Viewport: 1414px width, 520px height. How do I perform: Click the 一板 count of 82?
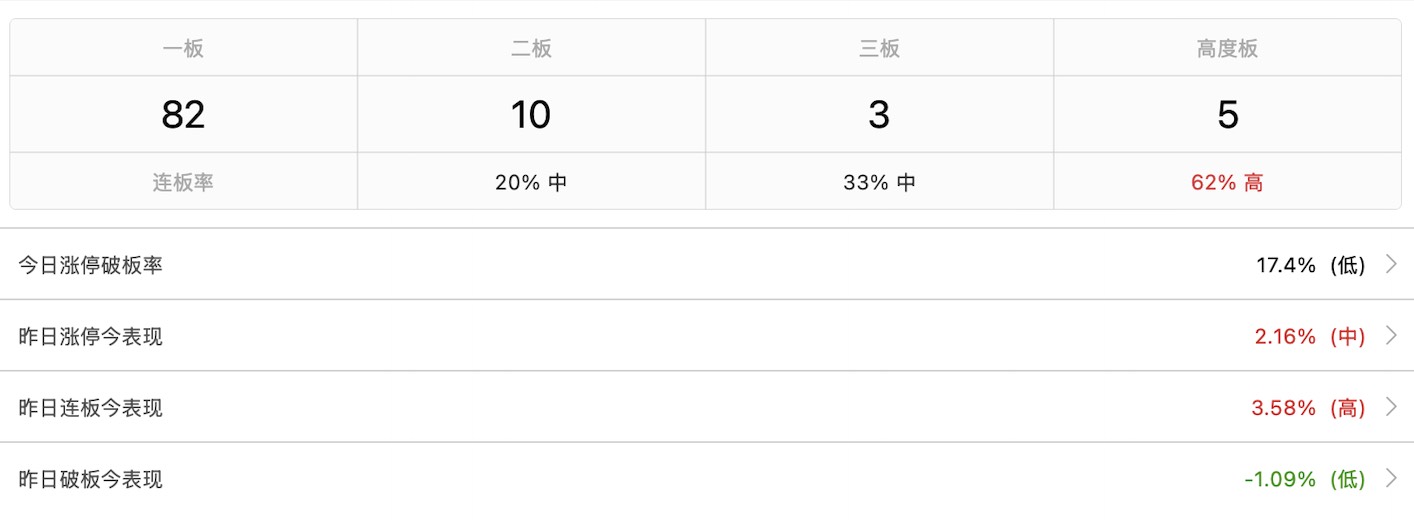[x=183, y=115]
